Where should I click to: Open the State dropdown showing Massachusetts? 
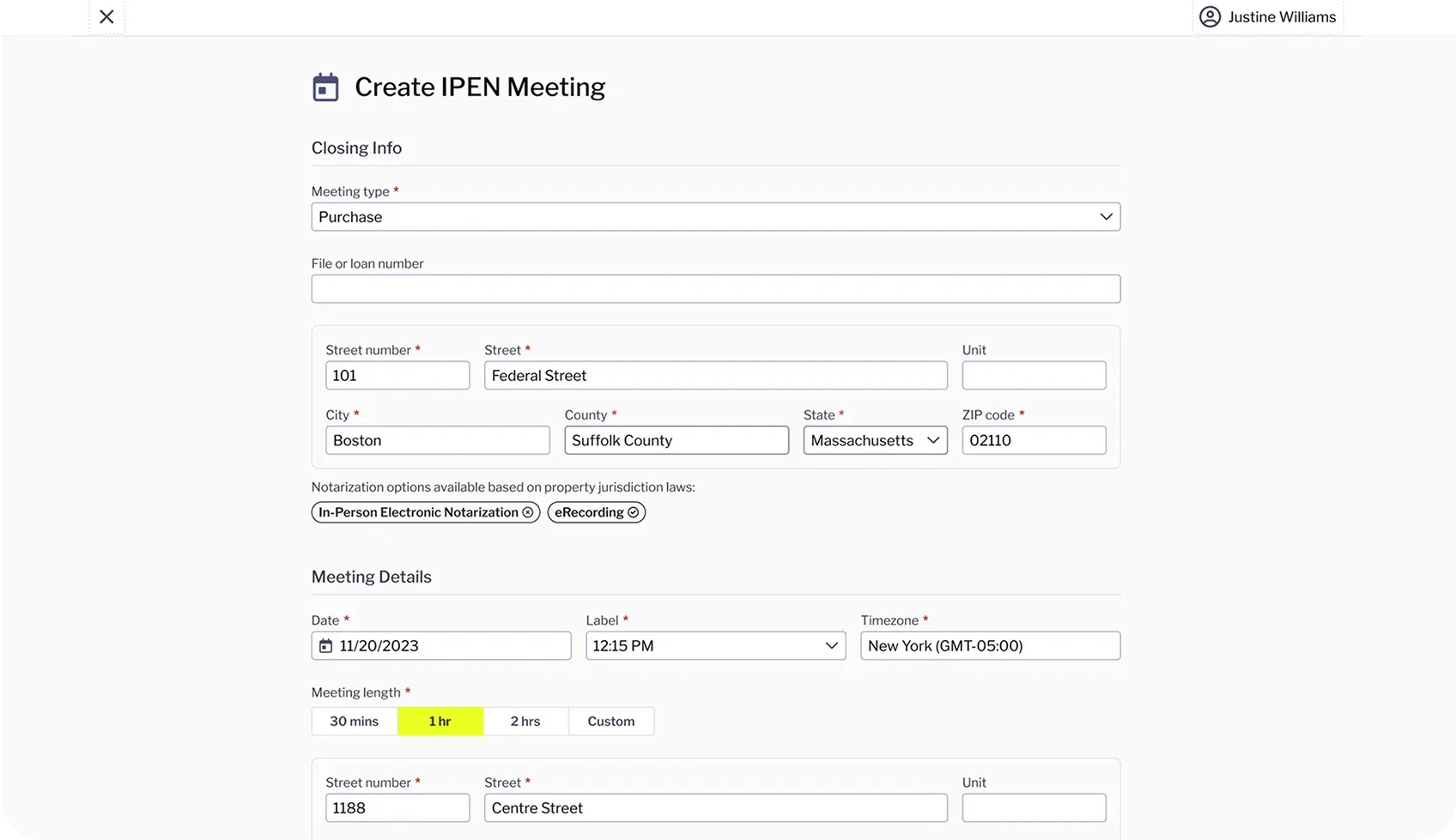tap(875, 440)
